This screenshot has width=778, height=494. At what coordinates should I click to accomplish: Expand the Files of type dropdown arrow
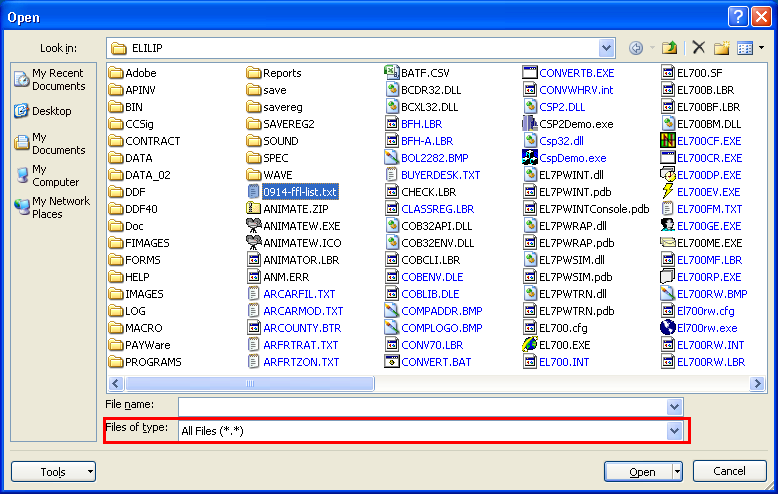tap(674, 431)
